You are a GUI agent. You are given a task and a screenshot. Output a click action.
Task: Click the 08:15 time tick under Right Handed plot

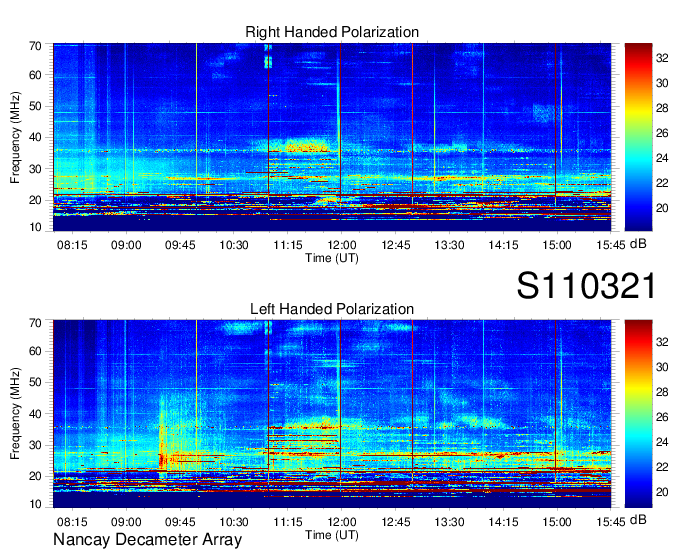(72, 245)
